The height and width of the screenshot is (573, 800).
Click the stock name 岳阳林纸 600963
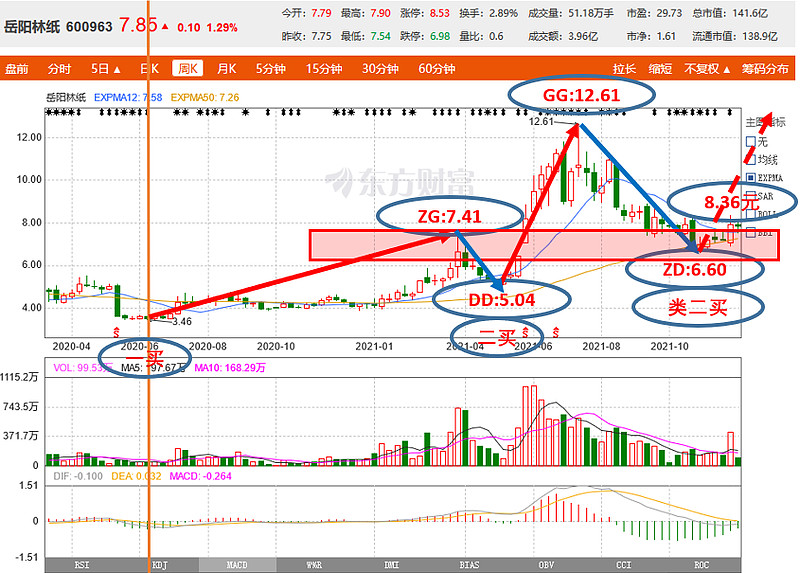[58, 27]
